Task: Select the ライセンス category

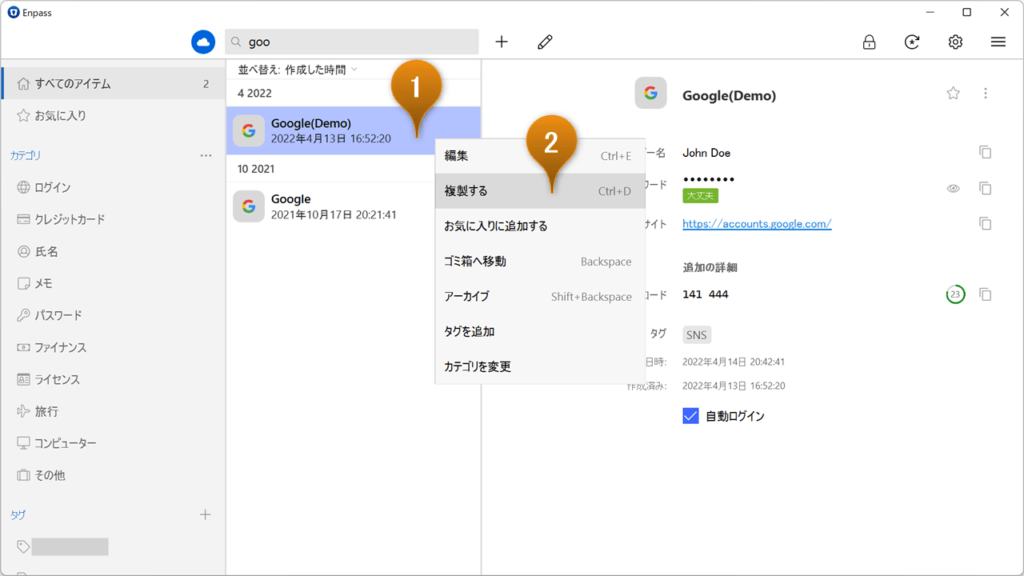Action: (113, 379)
